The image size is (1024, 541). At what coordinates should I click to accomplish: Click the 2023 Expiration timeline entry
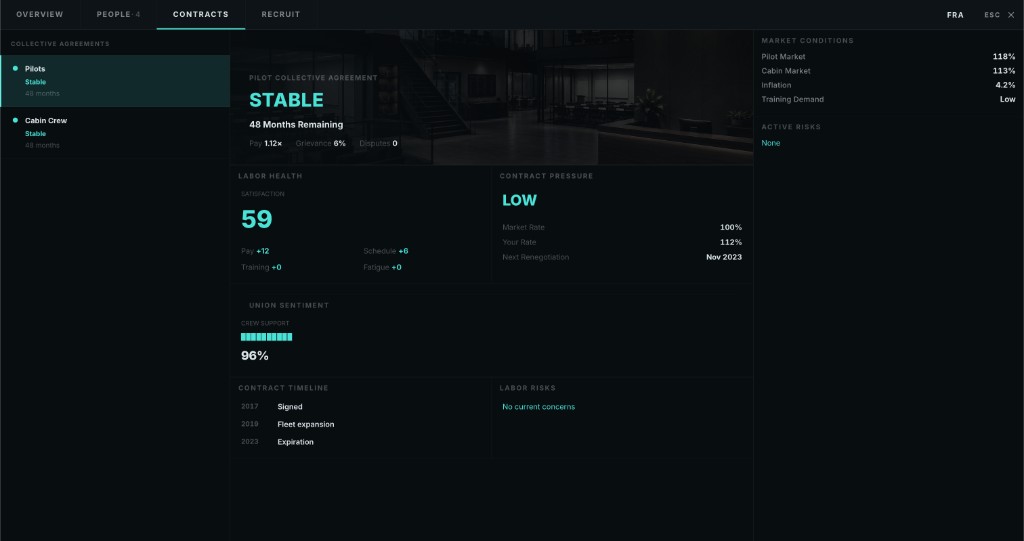278,442
